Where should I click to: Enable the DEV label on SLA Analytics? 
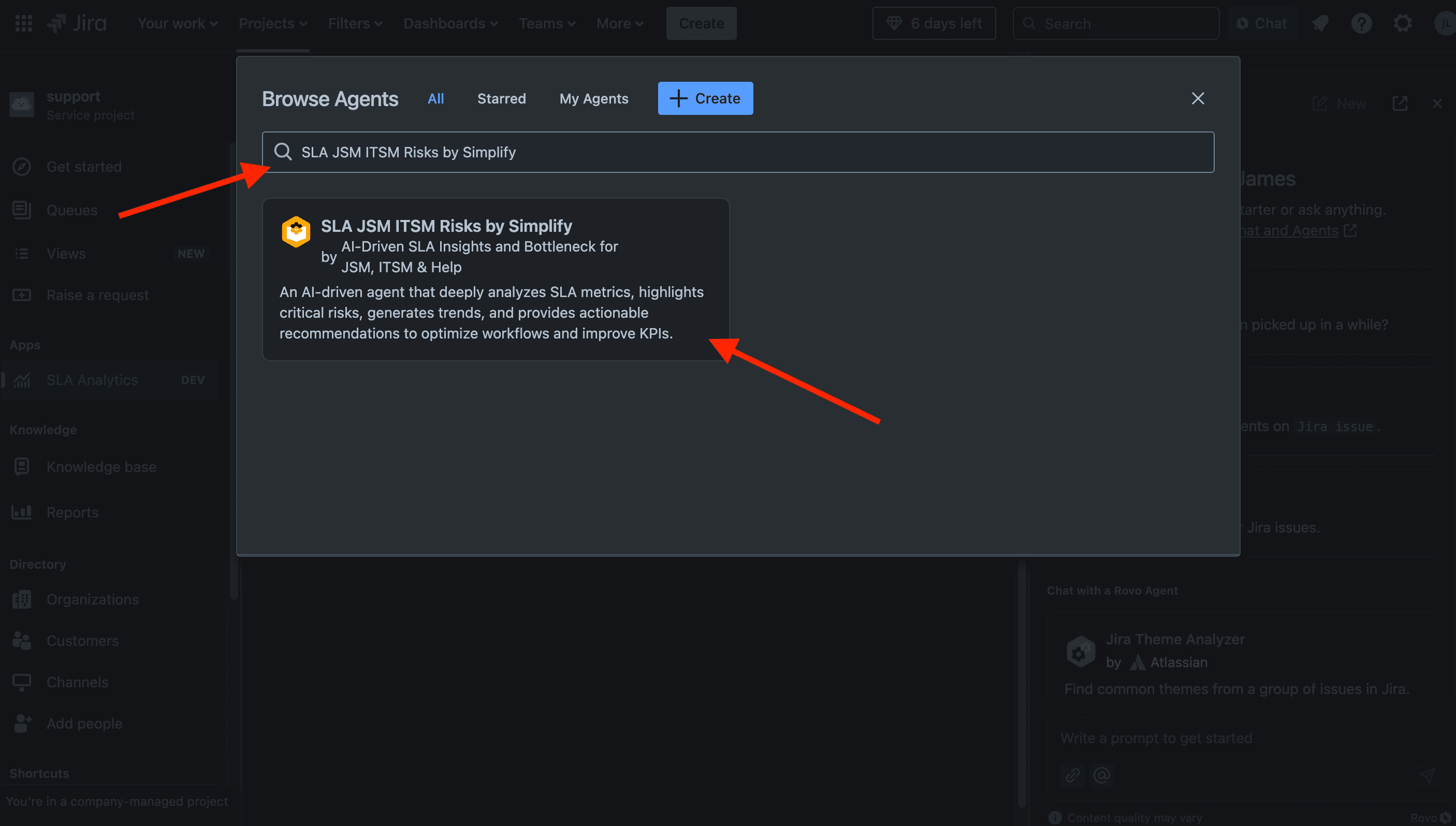192,379
